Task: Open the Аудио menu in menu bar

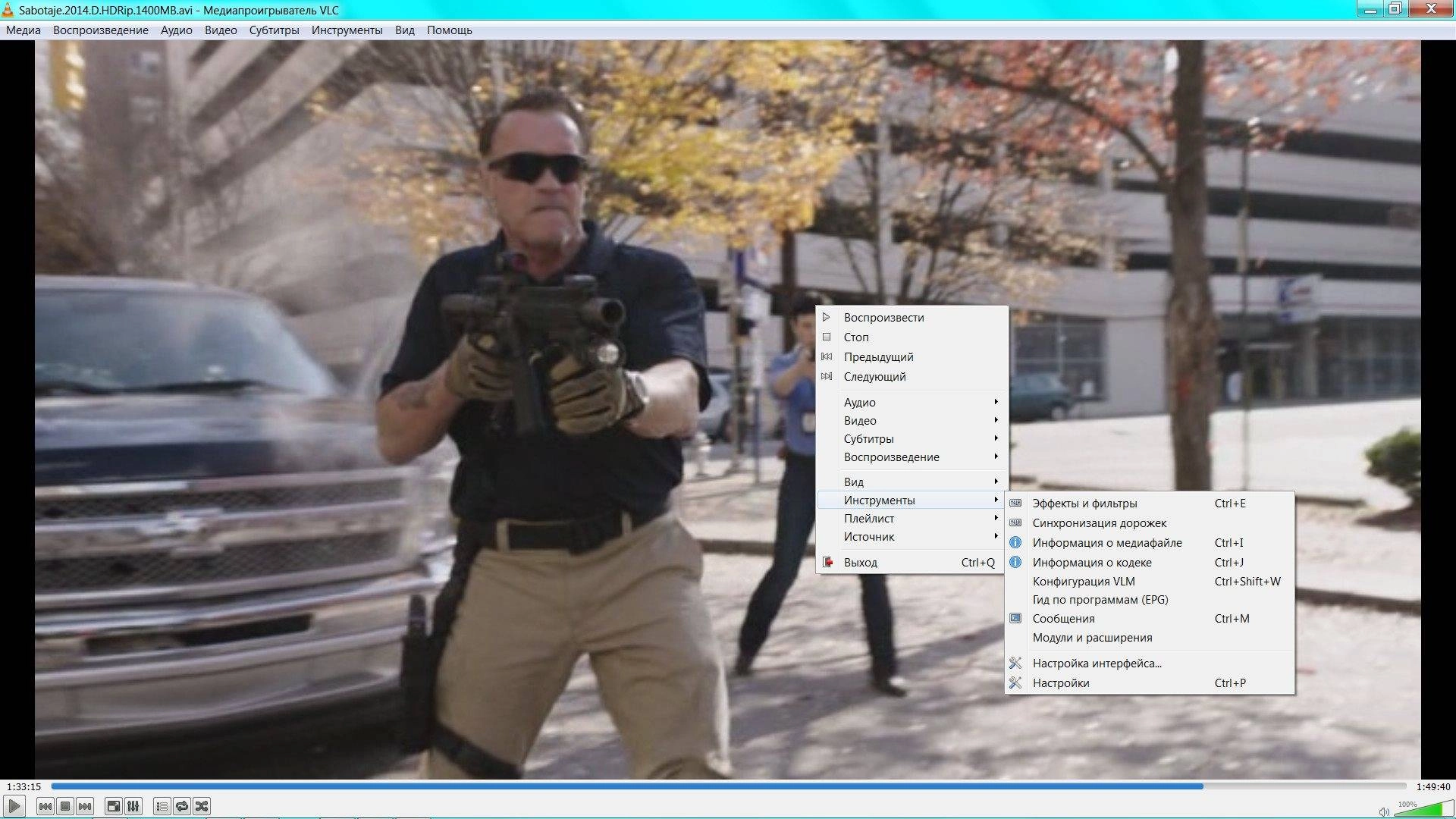Action: (177, 30)
